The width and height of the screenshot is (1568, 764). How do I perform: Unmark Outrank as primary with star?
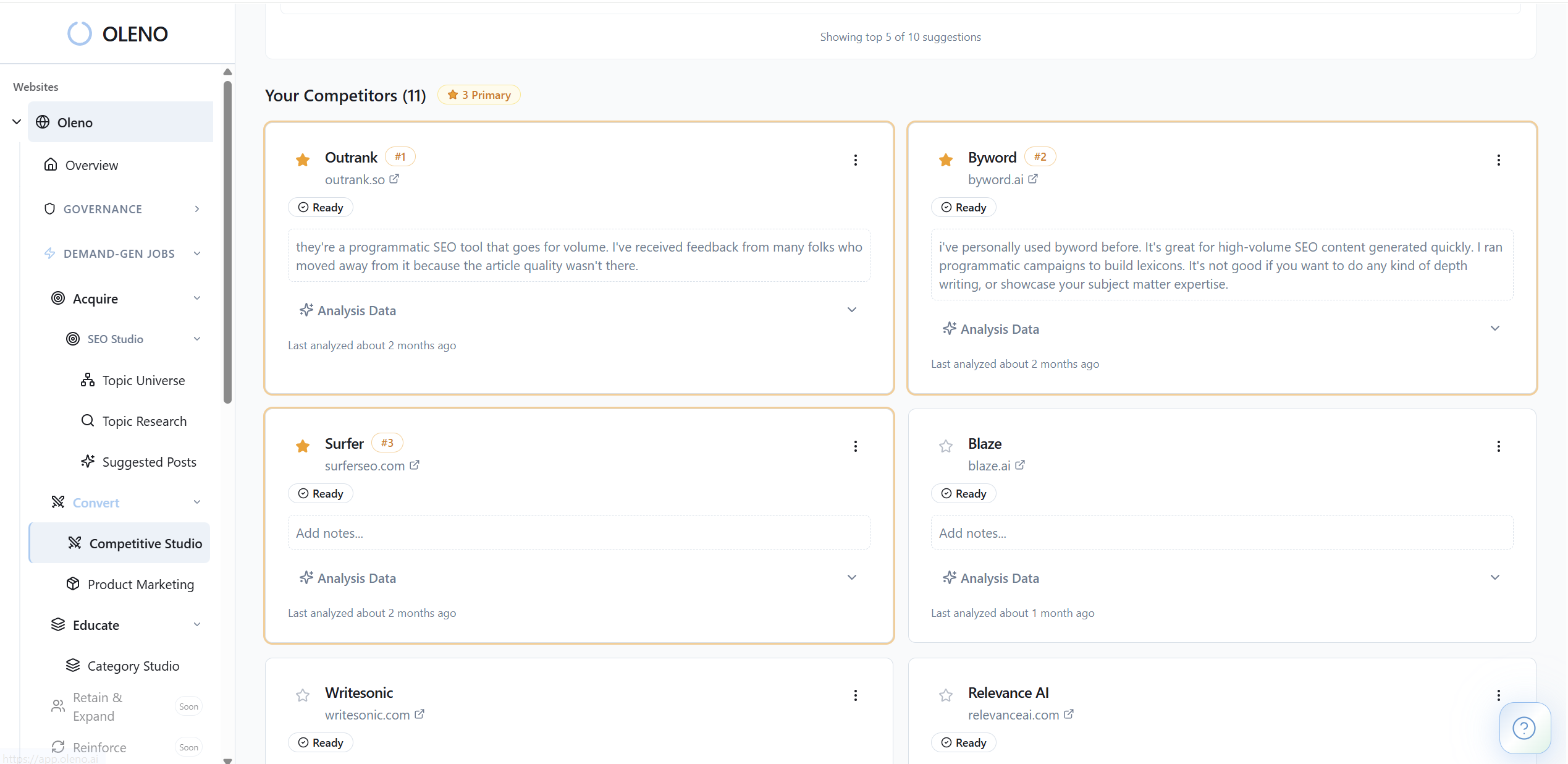click(303, 160)
